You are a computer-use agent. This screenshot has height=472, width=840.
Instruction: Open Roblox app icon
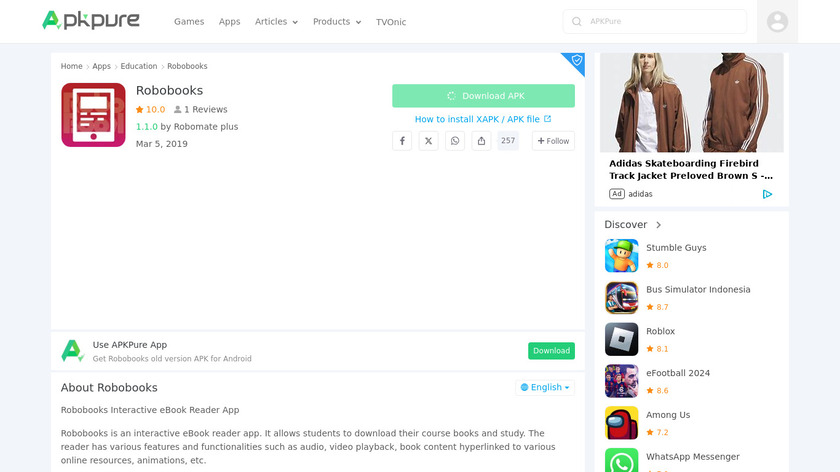click(x=621, y=339)
